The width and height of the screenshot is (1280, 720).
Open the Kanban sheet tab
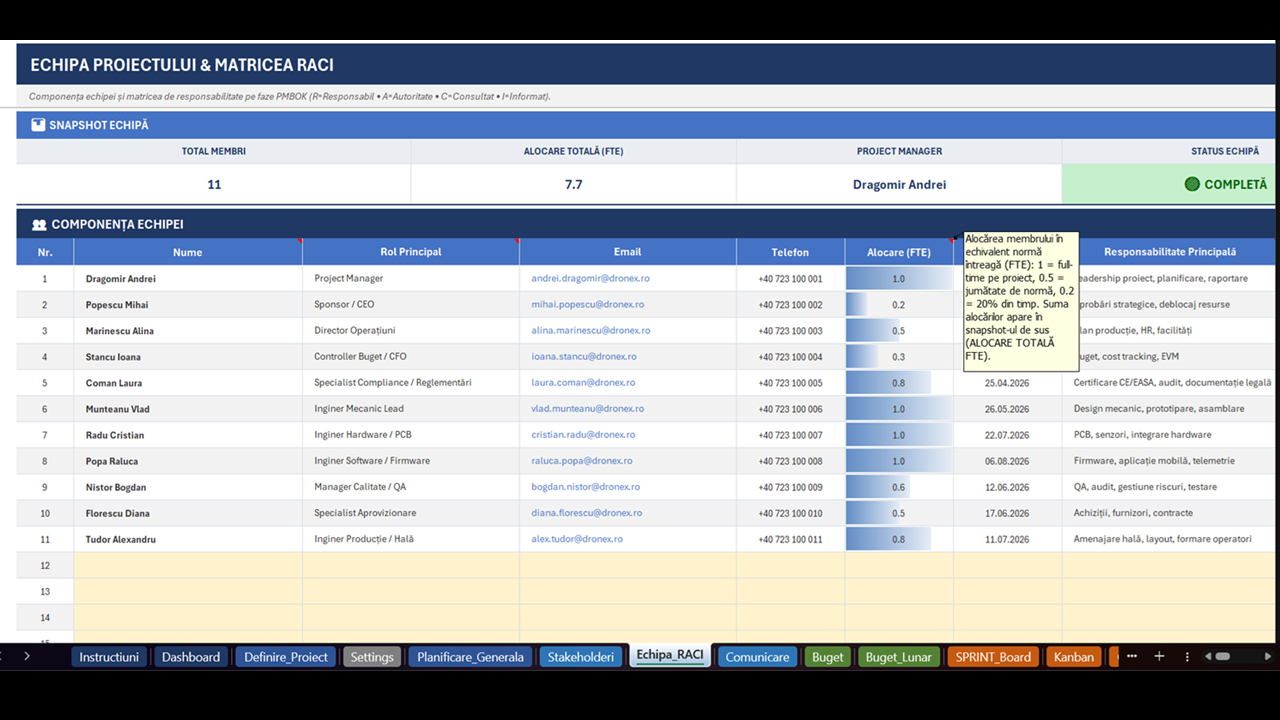point(1074,657)
